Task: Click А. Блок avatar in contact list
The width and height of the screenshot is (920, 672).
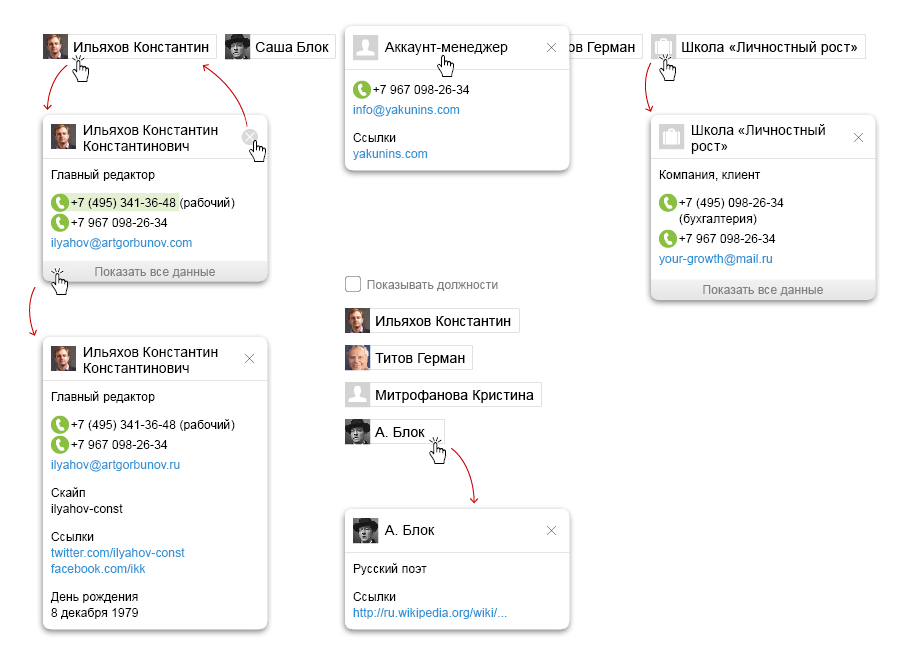Action: (x=357, y=432)
